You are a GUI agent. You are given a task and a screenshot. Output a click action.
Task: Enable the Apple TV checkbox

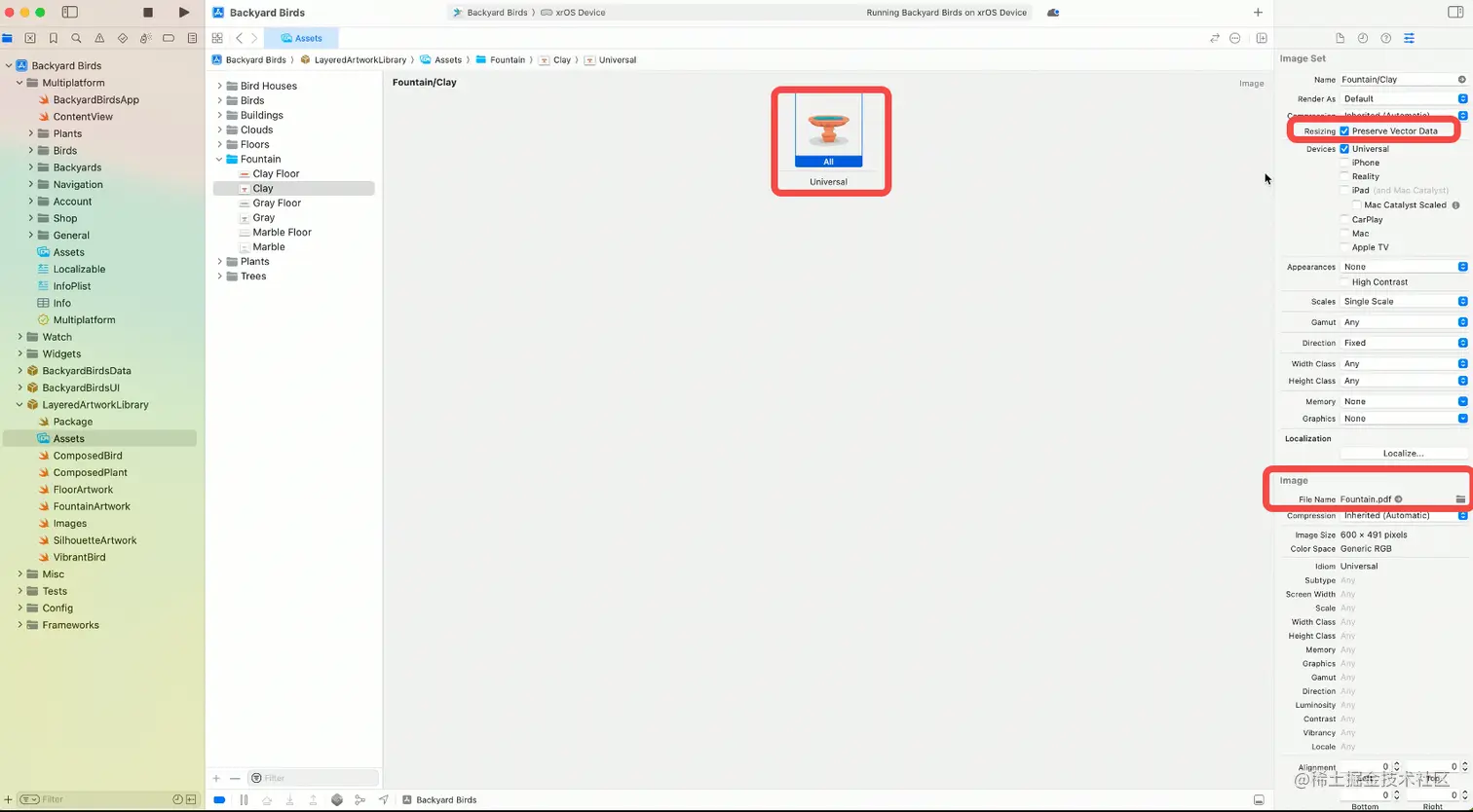[x=1344, y=246]
